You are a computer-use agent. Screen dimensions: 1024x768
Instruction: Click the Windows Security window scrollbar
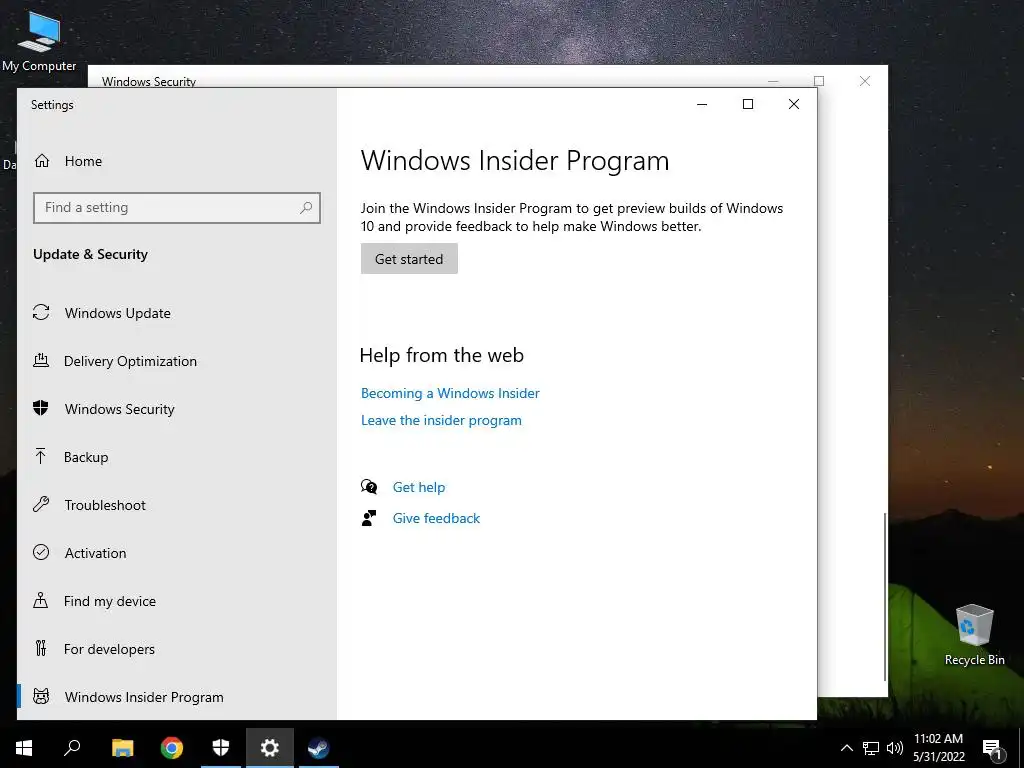(x=885, y=597)
